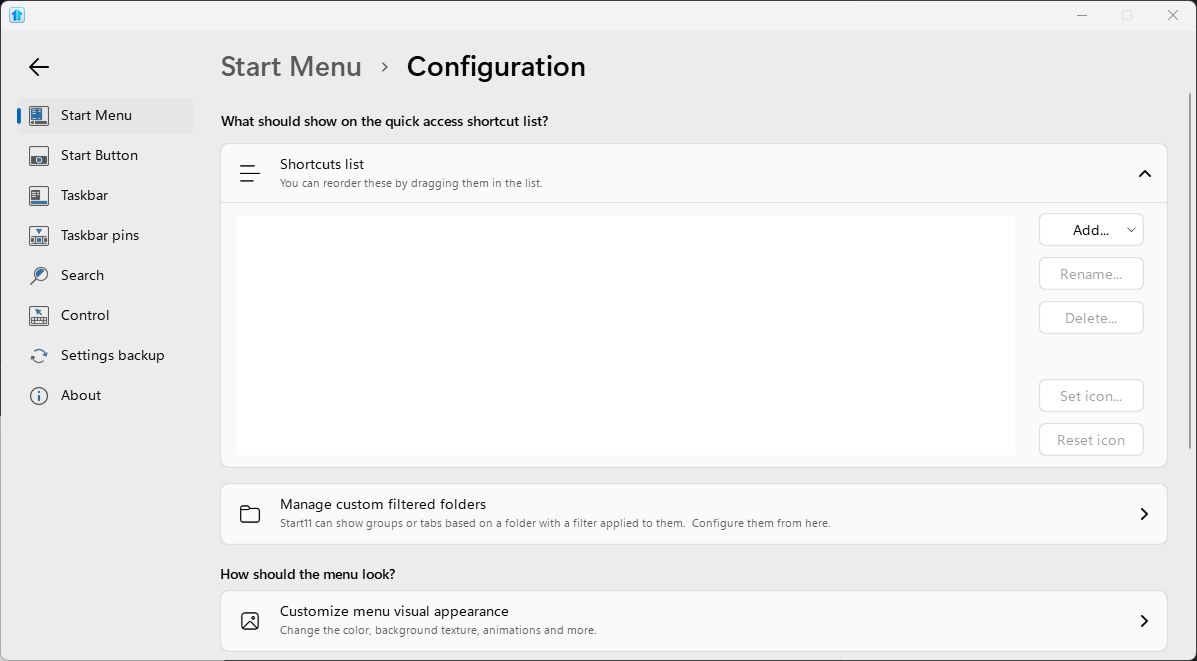Click the Set icon... button
Viewport: 1197px width, 661px height.
(x=1091, y=395)
